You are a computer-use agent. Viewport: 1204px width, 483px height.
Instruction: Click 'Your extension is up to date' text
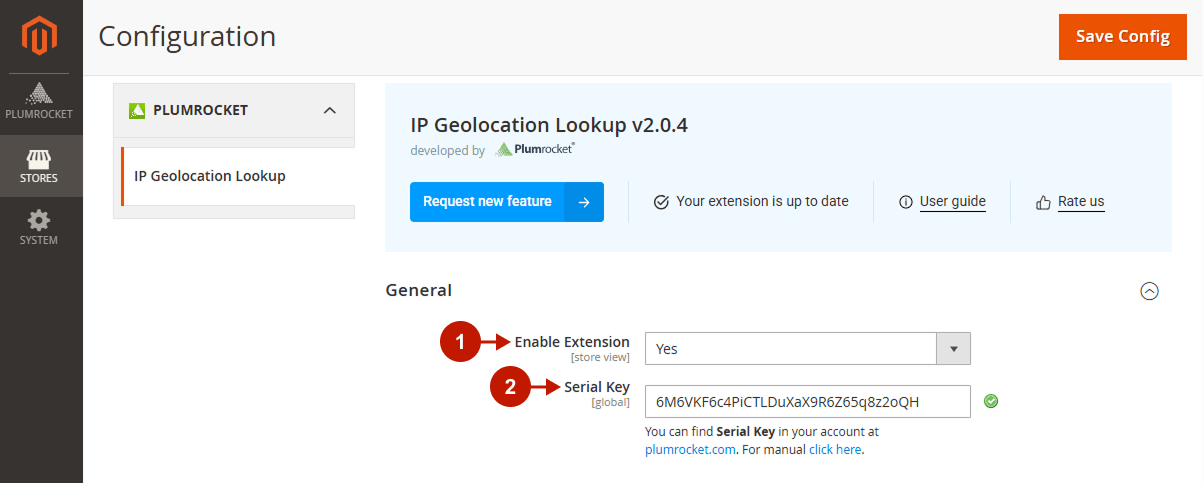pyautogui.click(x=762, y=202)
